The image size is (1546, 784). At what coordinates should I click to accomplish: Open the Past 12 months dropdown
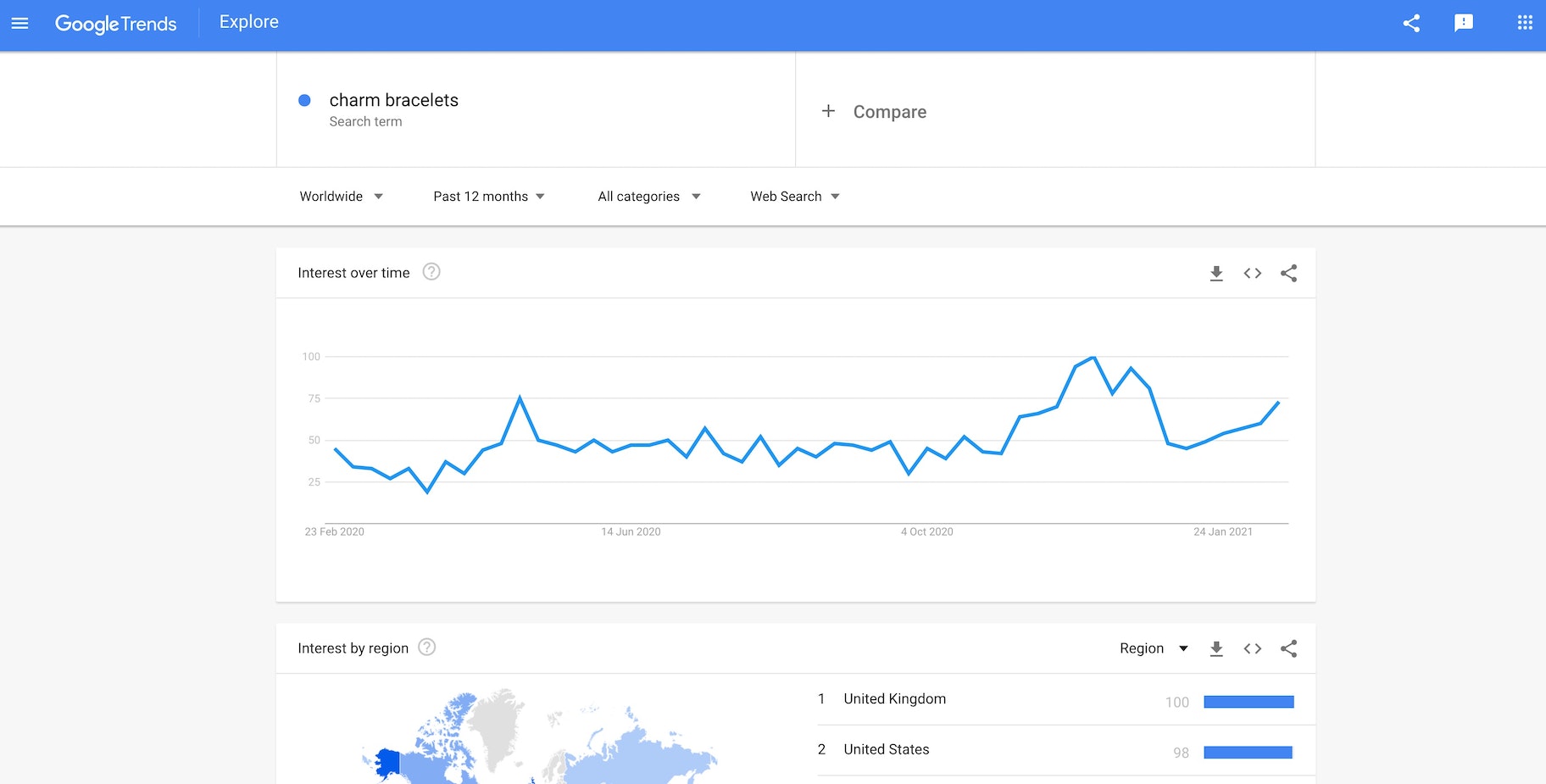pos(488,197)
